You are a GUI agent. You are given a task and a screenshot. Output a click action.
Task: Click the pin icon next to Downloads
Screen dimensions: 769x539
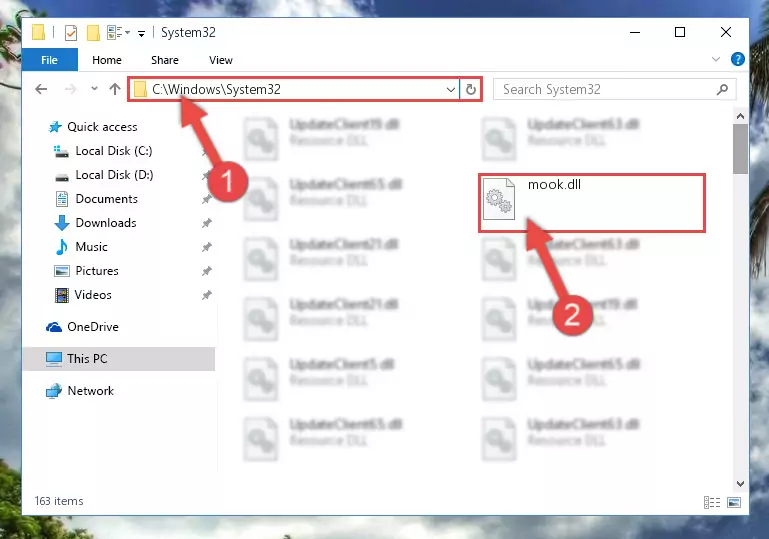click(x=206, y=223)
